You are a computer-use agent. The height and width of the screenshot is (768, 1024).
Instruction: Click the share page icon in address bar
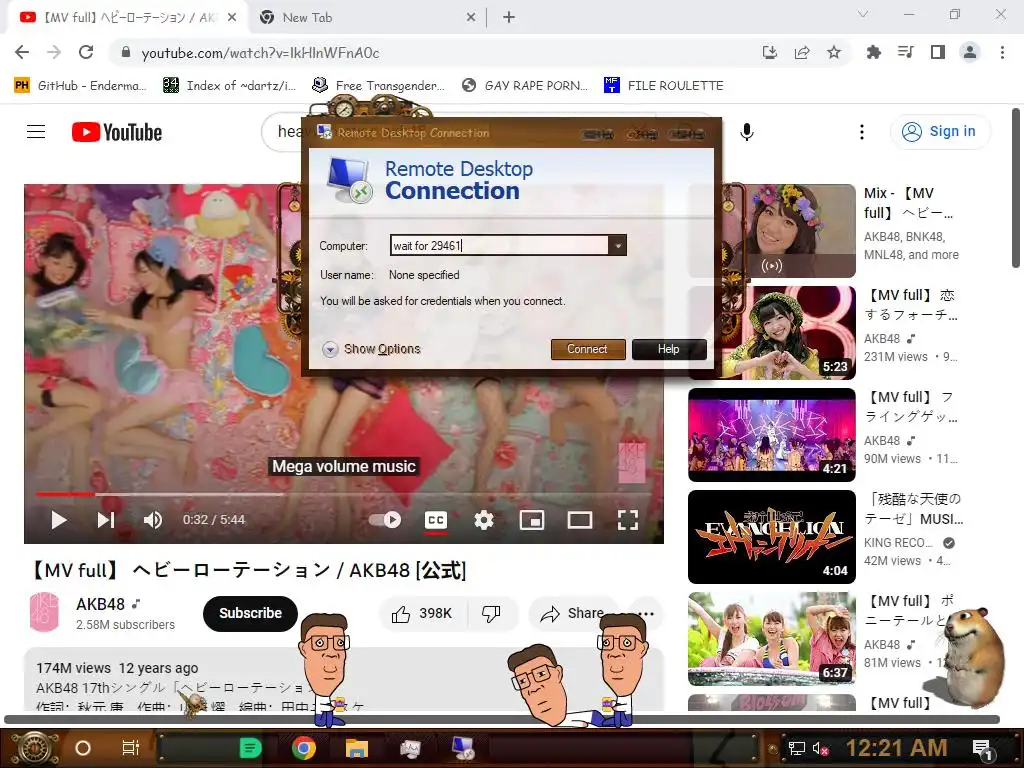[x=802, y=52]
